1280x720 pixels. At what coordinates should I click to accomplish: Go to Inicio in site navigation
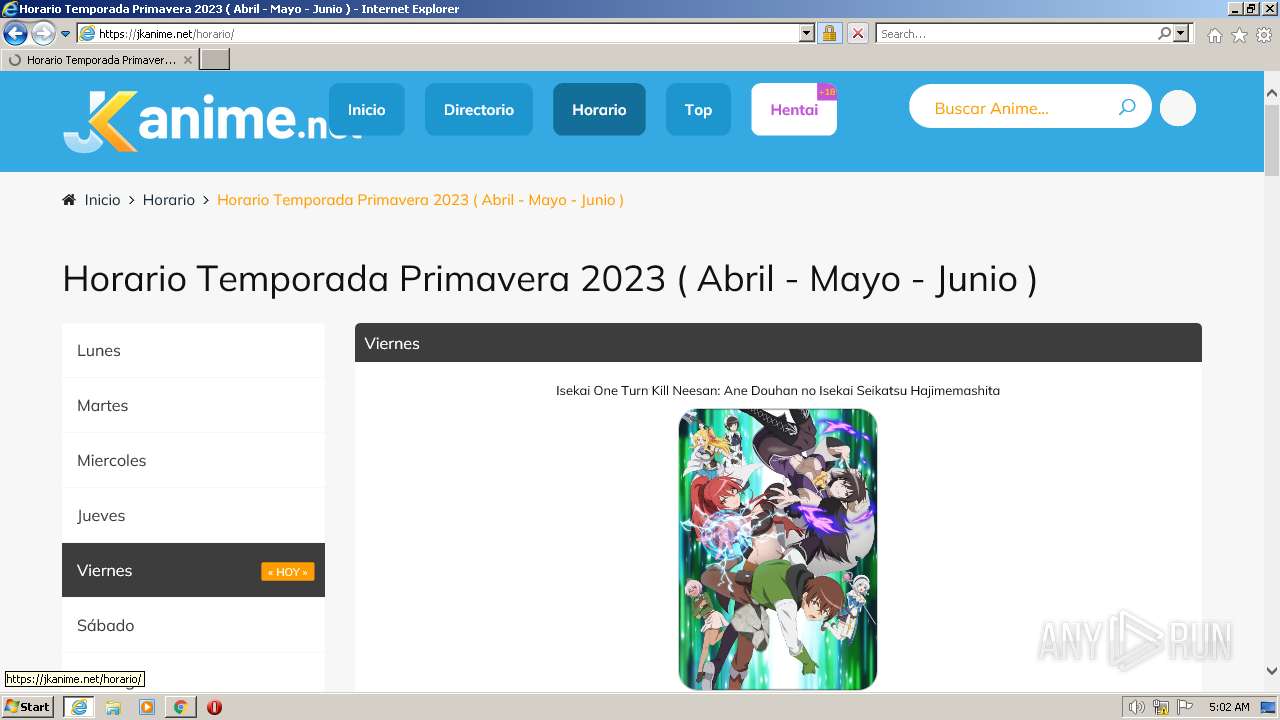367,109
